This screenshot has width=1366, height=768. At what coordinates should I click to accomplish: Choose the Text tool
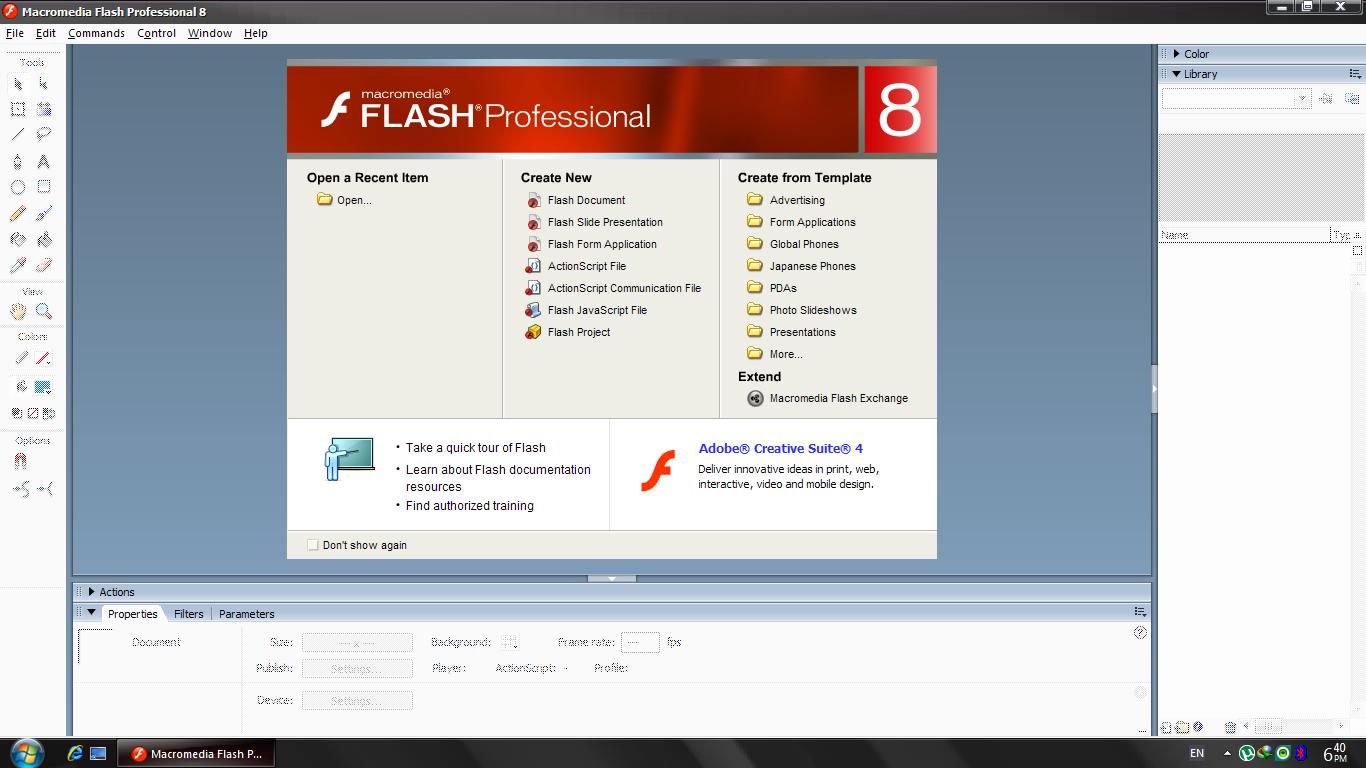pyautogui.click(x=42, y=161)
